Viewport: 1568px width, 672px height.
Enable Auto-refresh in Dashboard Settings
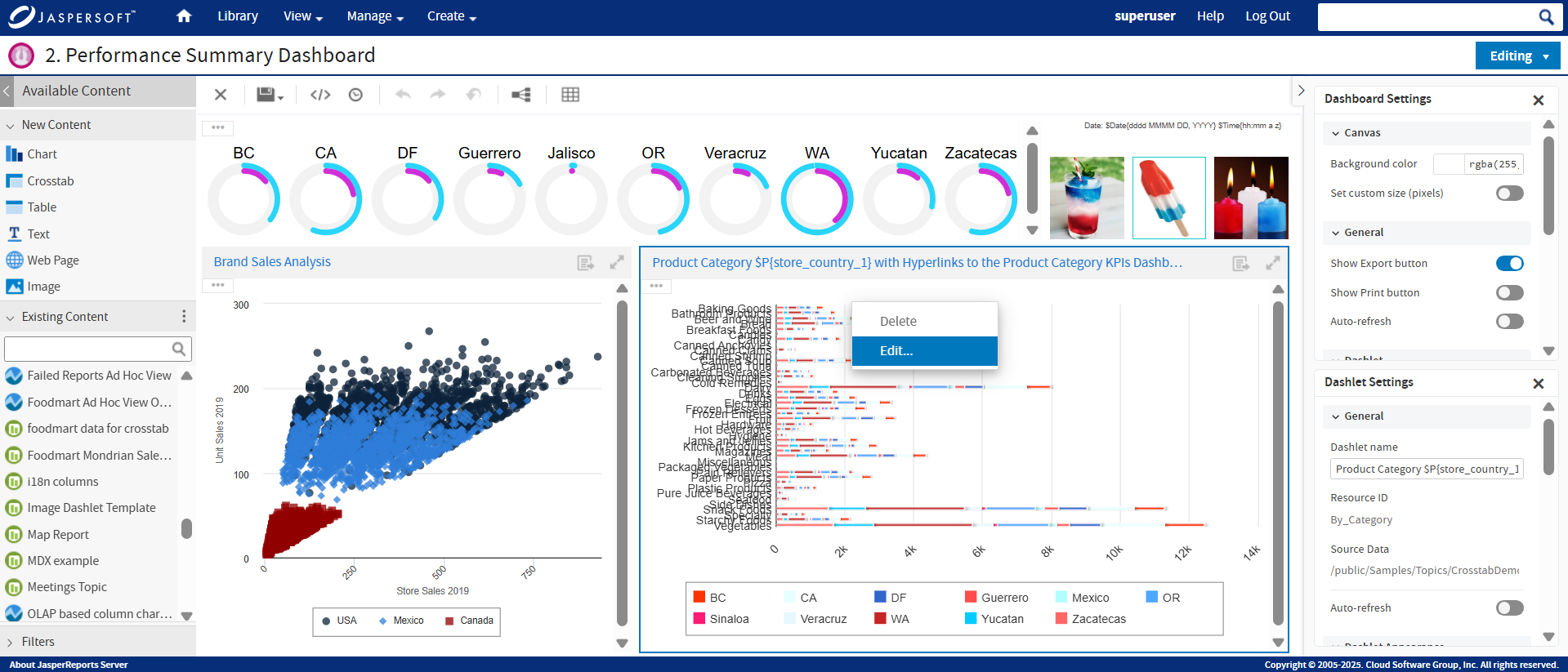1510,322
